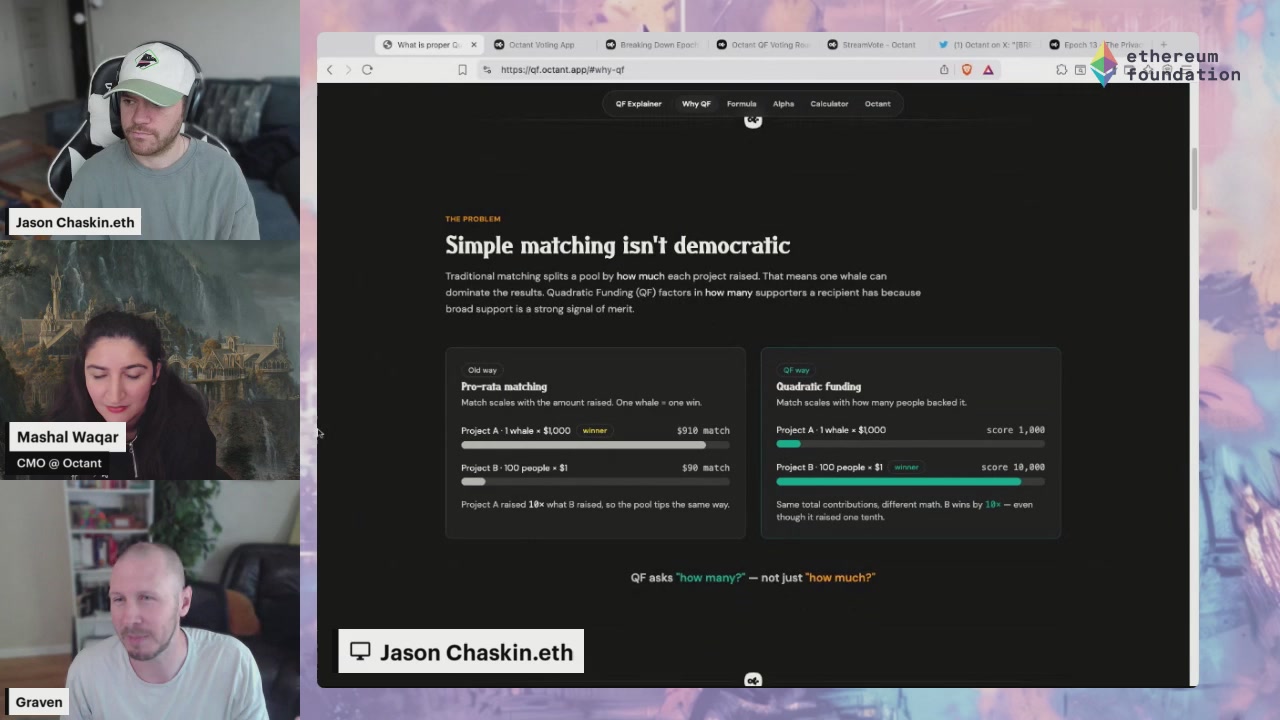Click the Brave Rewards triangle icon
The height and width of the screenshot is (720, 1280).
(x=988, y=70)
